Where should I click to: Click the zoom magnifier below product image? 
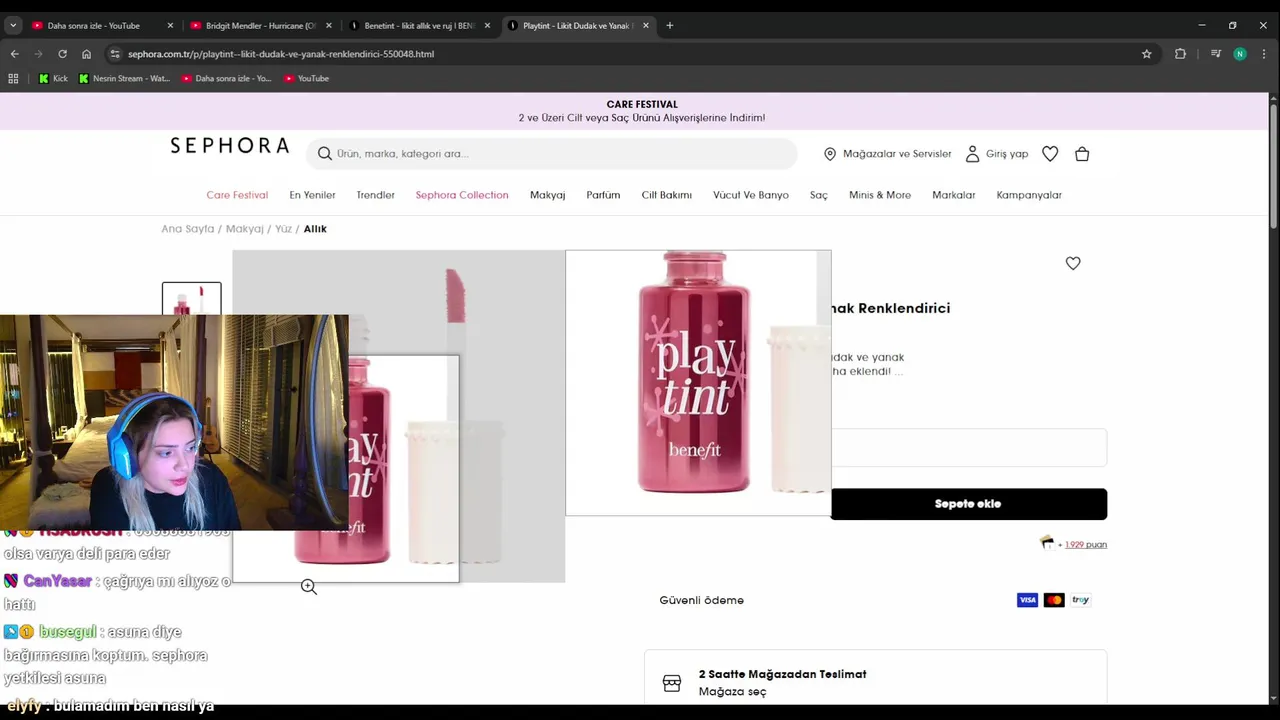[309, 587]
